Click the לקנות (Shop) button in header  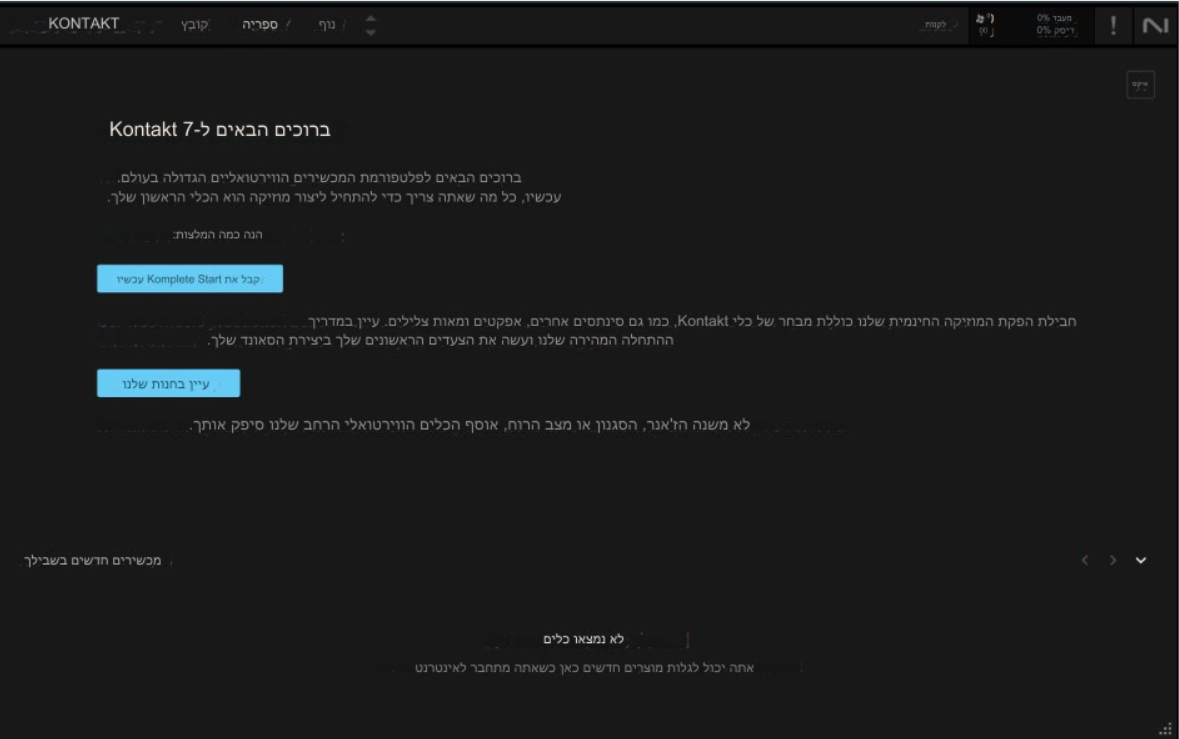point(935,25)
